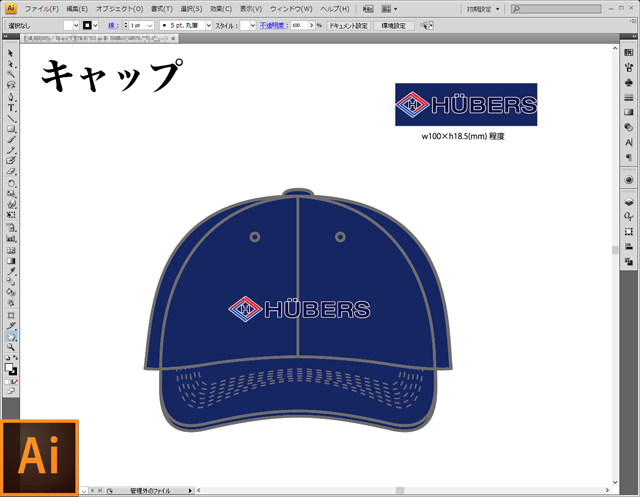Expand the status bar 管理外のファイル arrow

pos(190,490)
